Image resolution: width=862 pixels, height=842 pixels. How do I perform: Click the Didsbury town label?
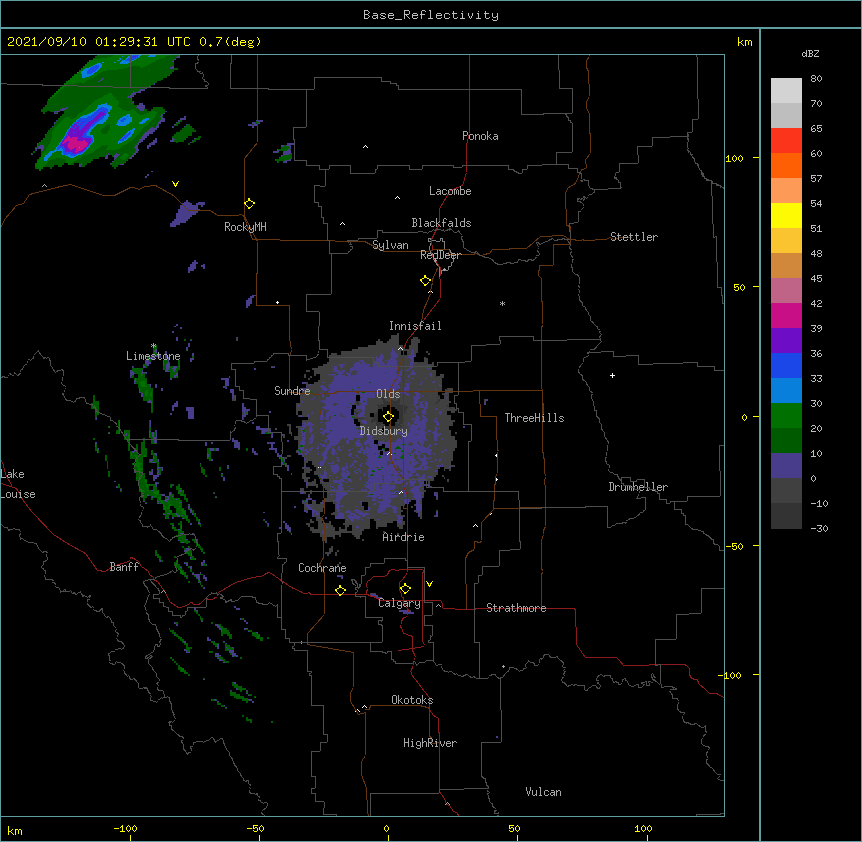(x=384, y=431)
